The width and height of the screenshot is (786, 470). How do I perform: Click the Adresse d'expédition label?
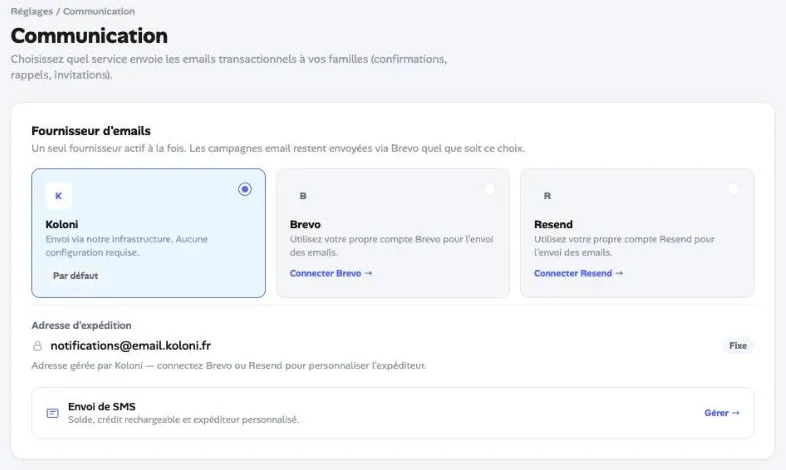click(x=81, y=325)
